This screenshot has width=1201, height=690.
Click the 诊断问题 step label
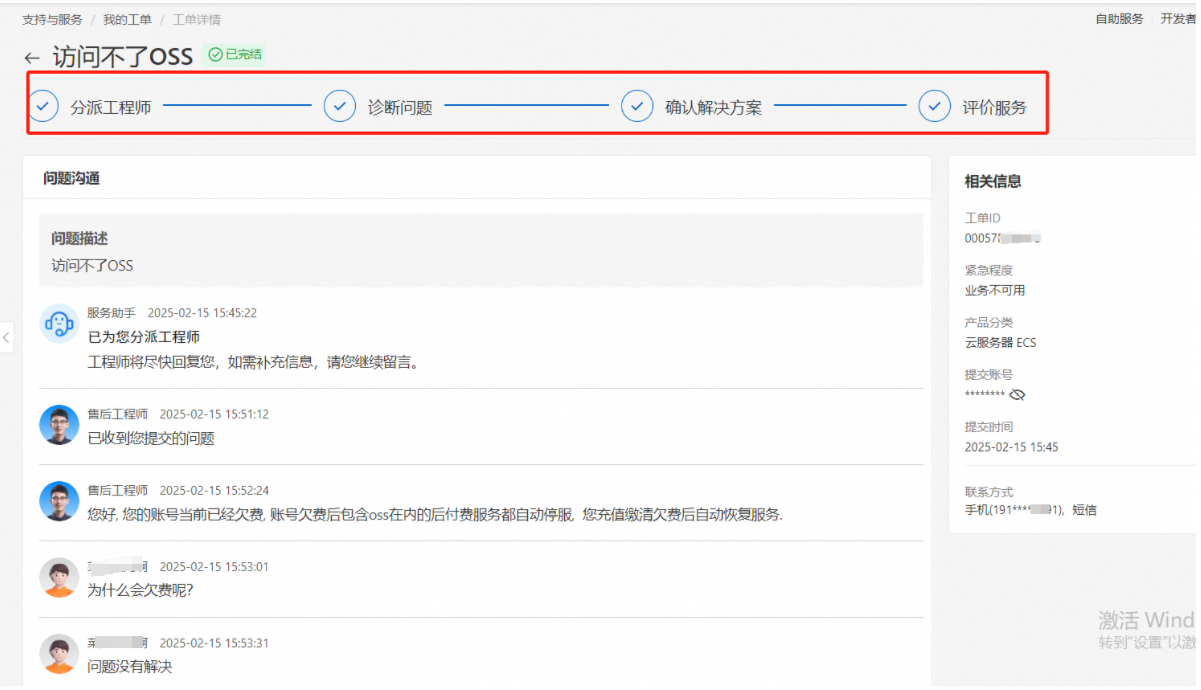[x=400, y=107]
